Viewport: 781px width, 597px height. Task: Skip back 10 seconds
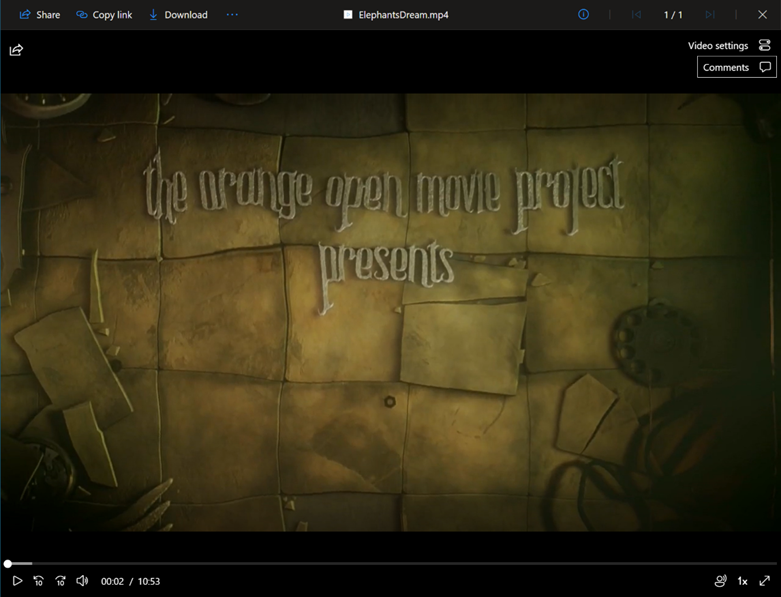click(38, 581)
